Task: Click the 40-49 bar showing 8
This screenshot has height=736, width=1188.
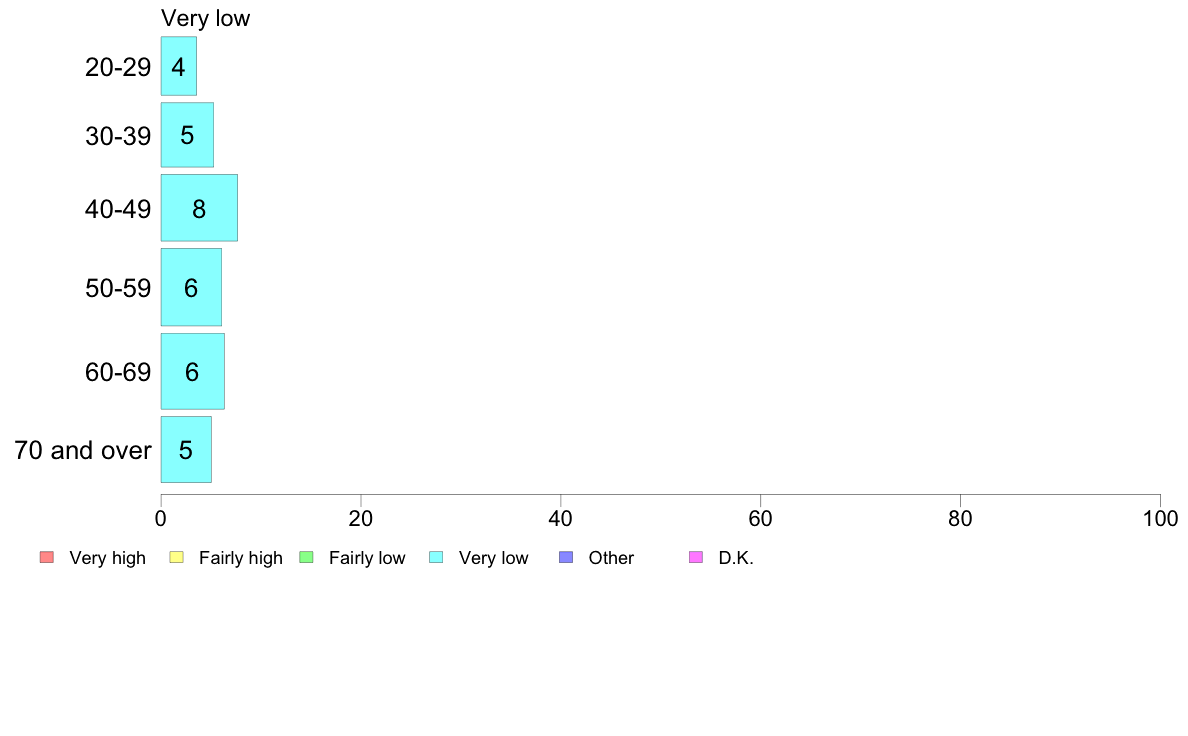Action: tap(199, 208)
